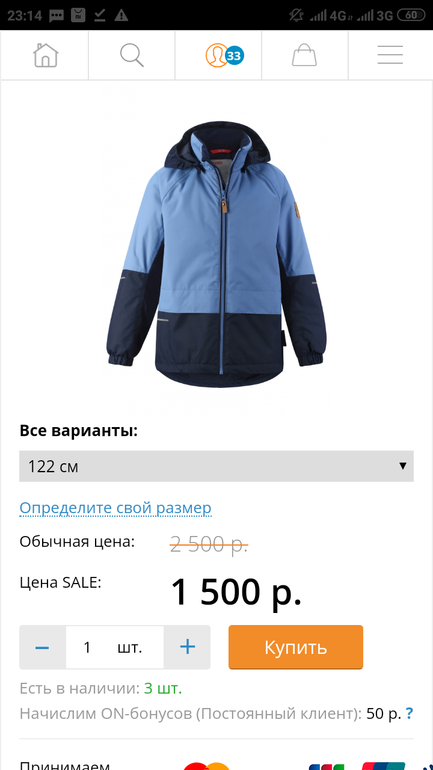Tap the Mastercard payment logo
Screen dimensions: 433x770
(x=207, y=765)
